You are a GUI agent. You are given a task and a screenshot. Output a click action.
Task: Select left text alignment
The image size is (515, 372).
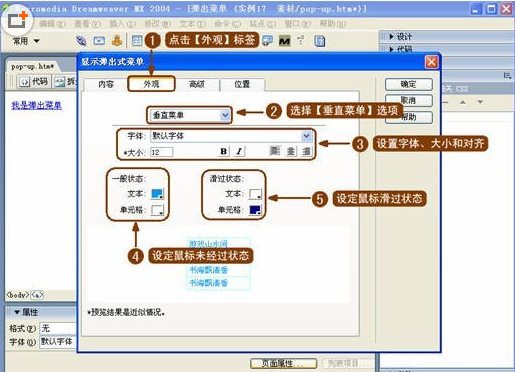(x=275, y=151)
